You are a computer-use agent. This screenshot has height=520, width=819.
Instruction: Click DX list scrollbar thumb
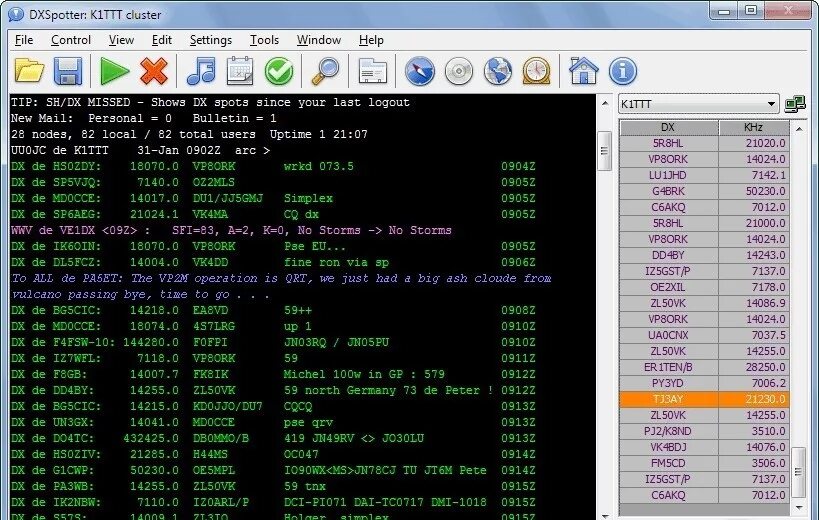(799, 472)
